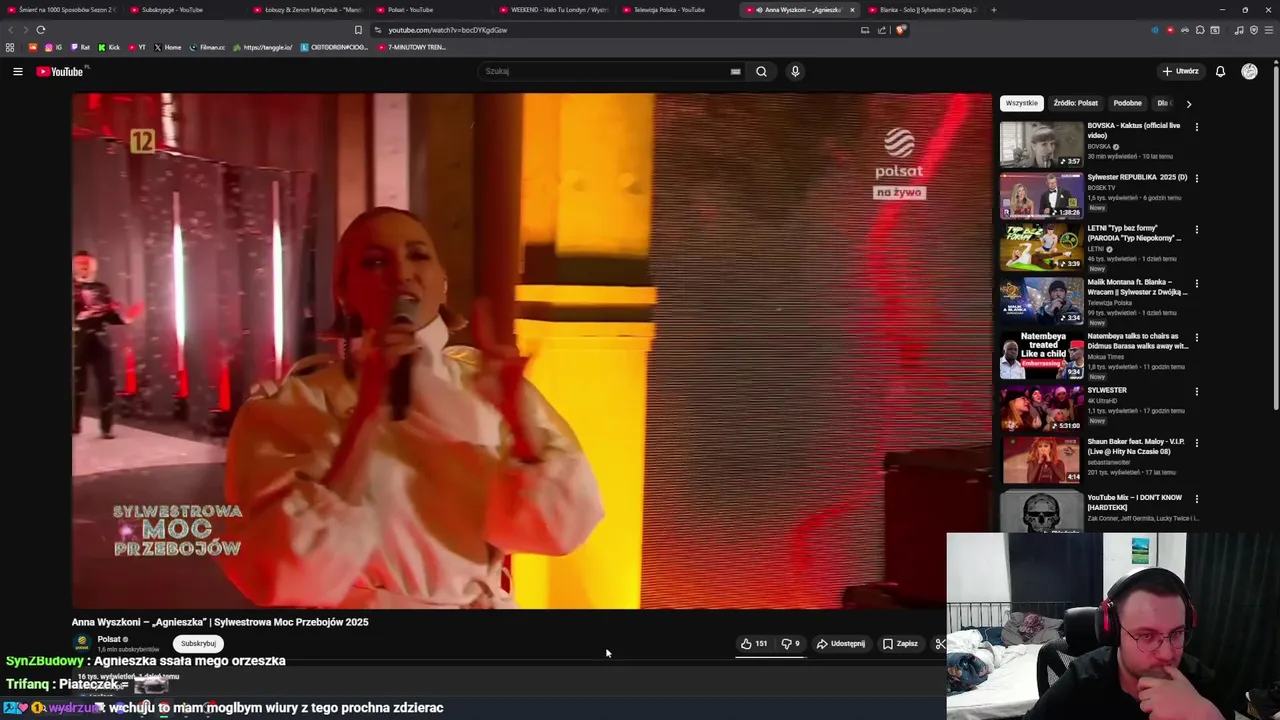Open the 7-MINUTOWY TREN bookmark
This screenshot has width=1280, height=720.
pos(412,47)
